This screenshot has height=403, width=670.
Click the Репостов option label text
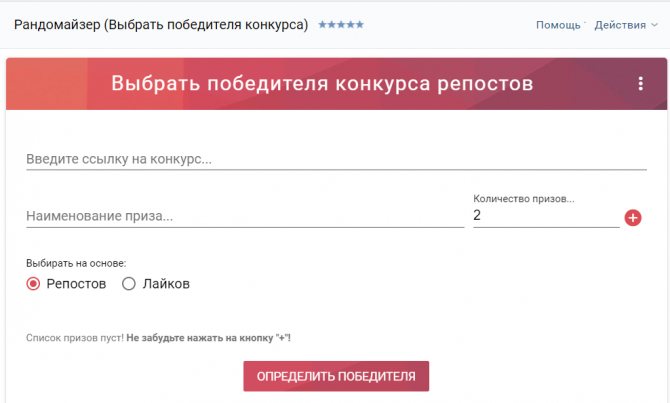[x=76, y=284]
